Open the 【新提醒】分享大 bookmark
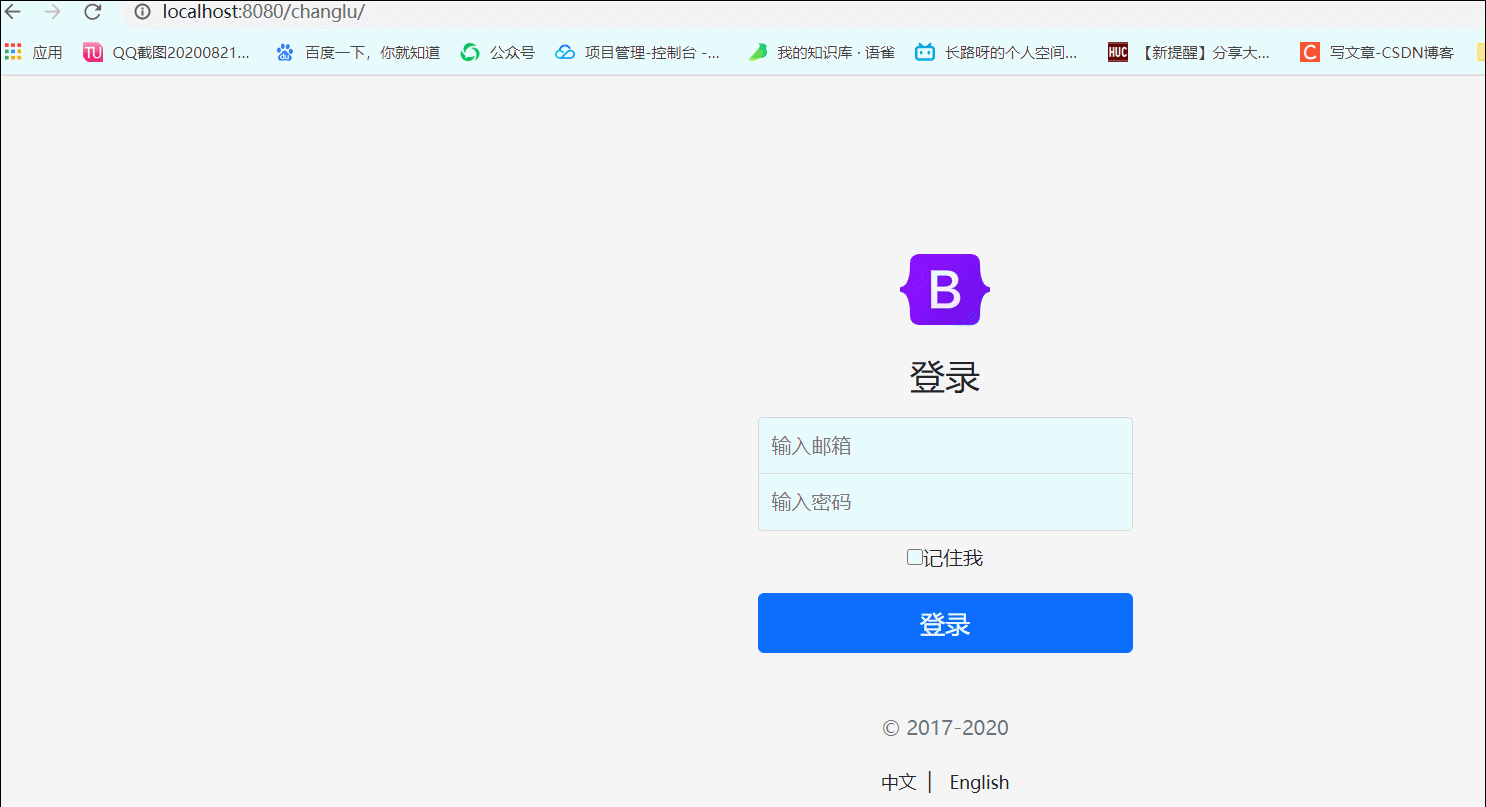Image resolution: width=1486 pixels, height=807 pixels. point(1189,52)
